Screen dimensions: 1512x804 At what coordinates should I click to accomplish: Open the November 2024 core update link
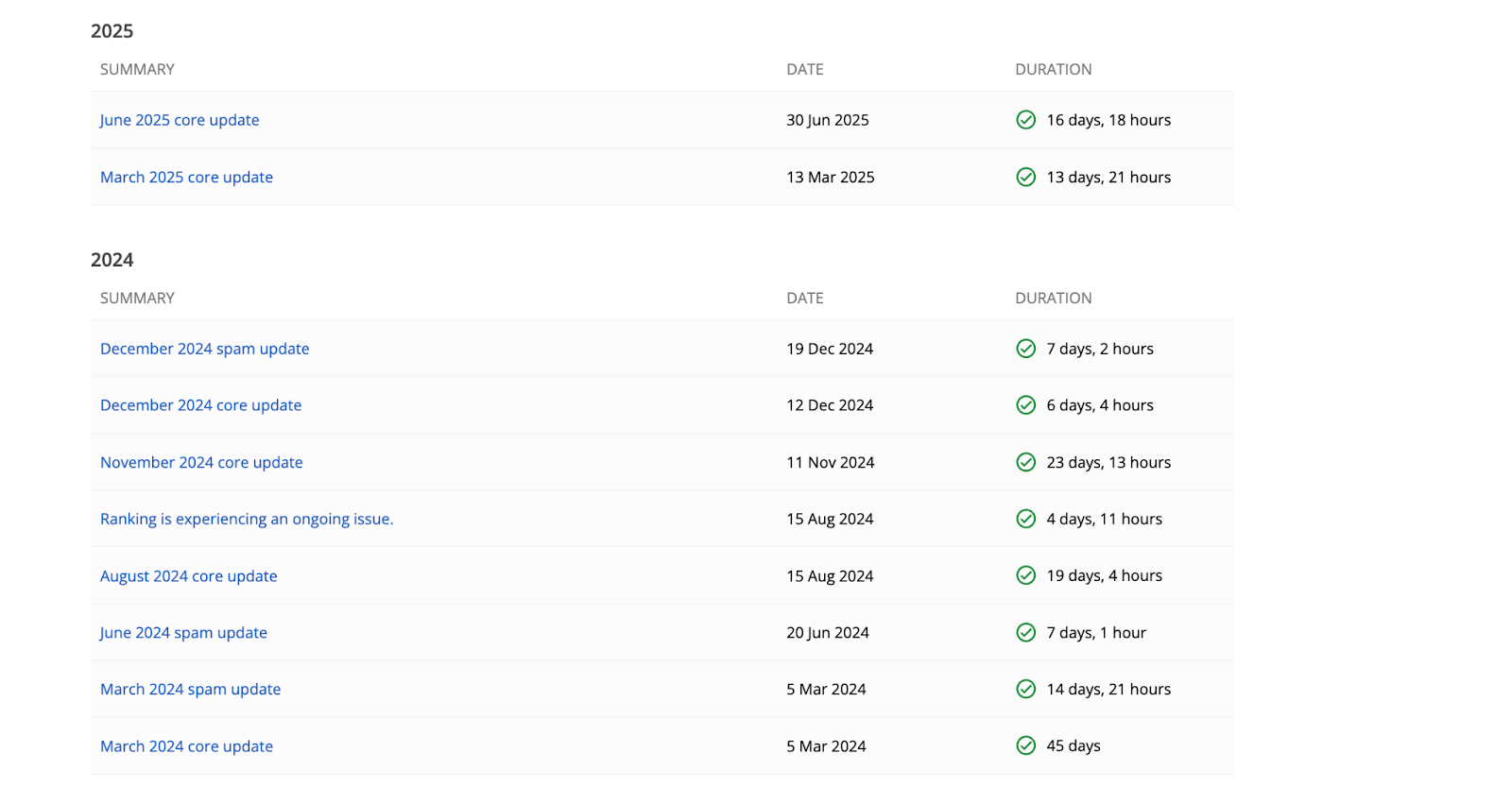point(201,462)
